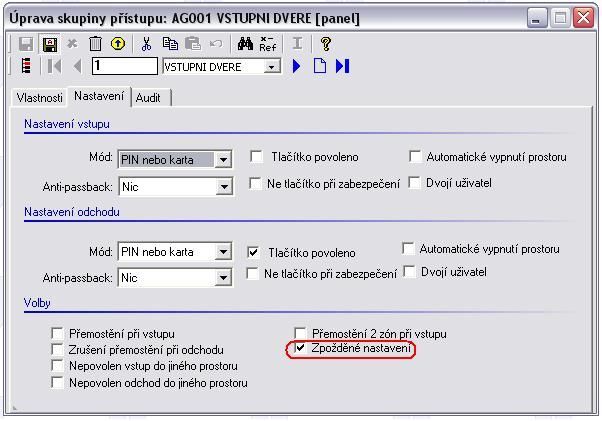Click the x-Ref cross reference icon
Viewport: 602px width, 421px height.
(267, 44)
